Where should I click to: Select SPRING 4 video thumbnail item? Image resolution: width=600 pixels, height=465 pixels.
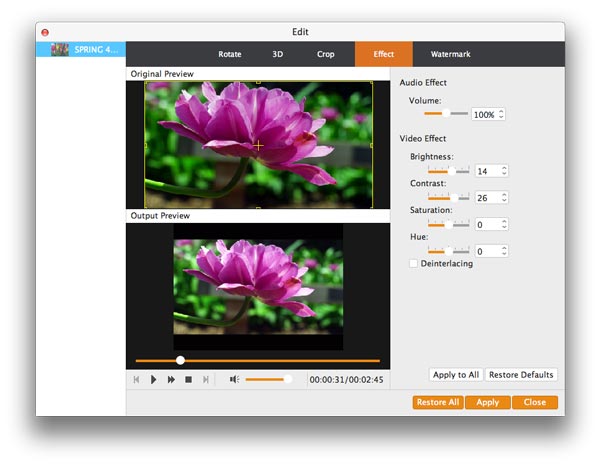point(81,49)
